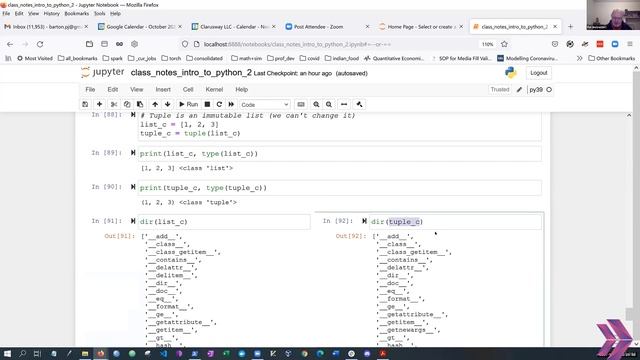Open Firefox History menu
This screenshot has height=360, width=640.
(51, 13)
